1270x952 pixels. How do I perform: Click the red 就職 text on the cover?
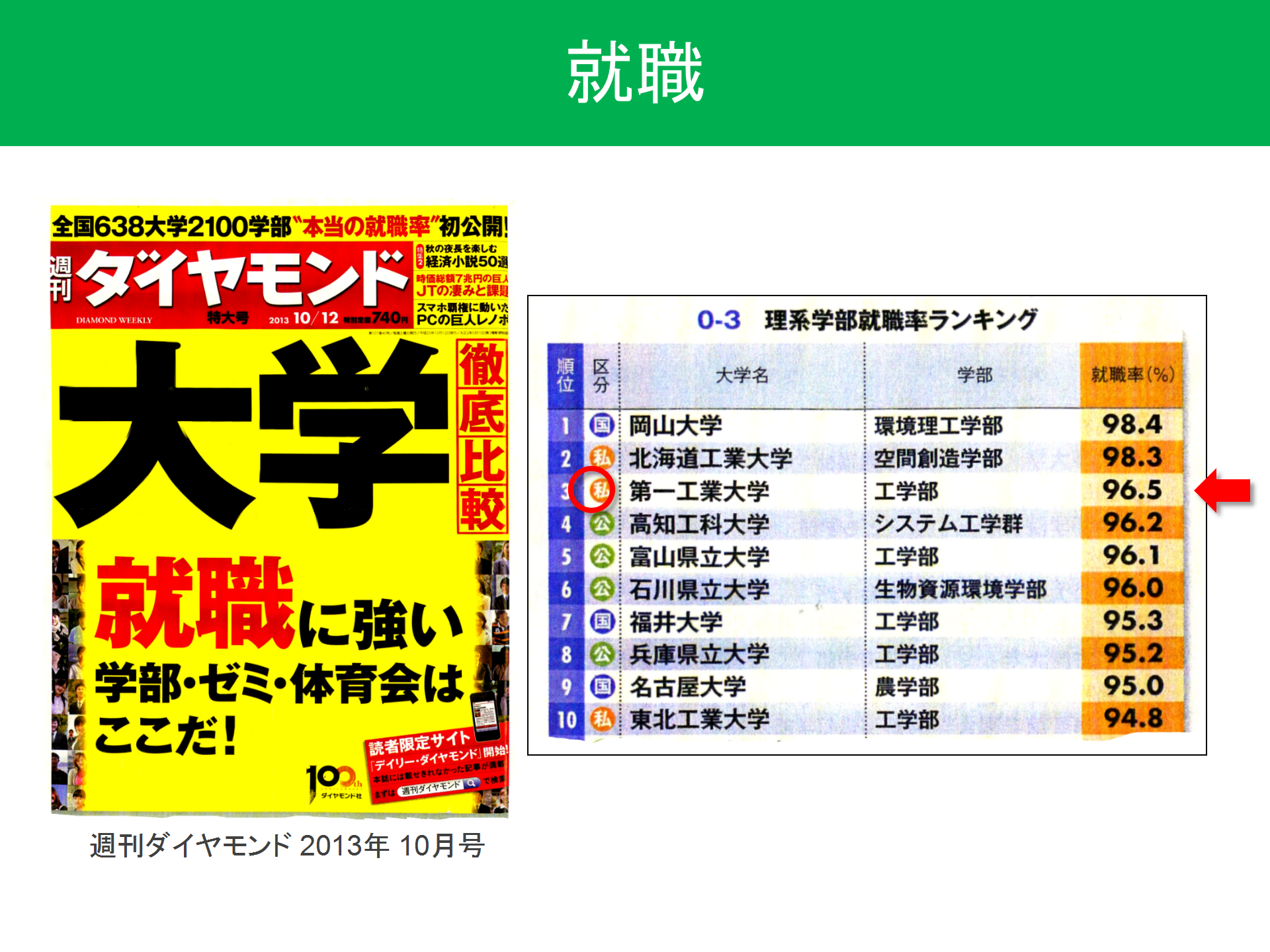(x=194, y=602)
